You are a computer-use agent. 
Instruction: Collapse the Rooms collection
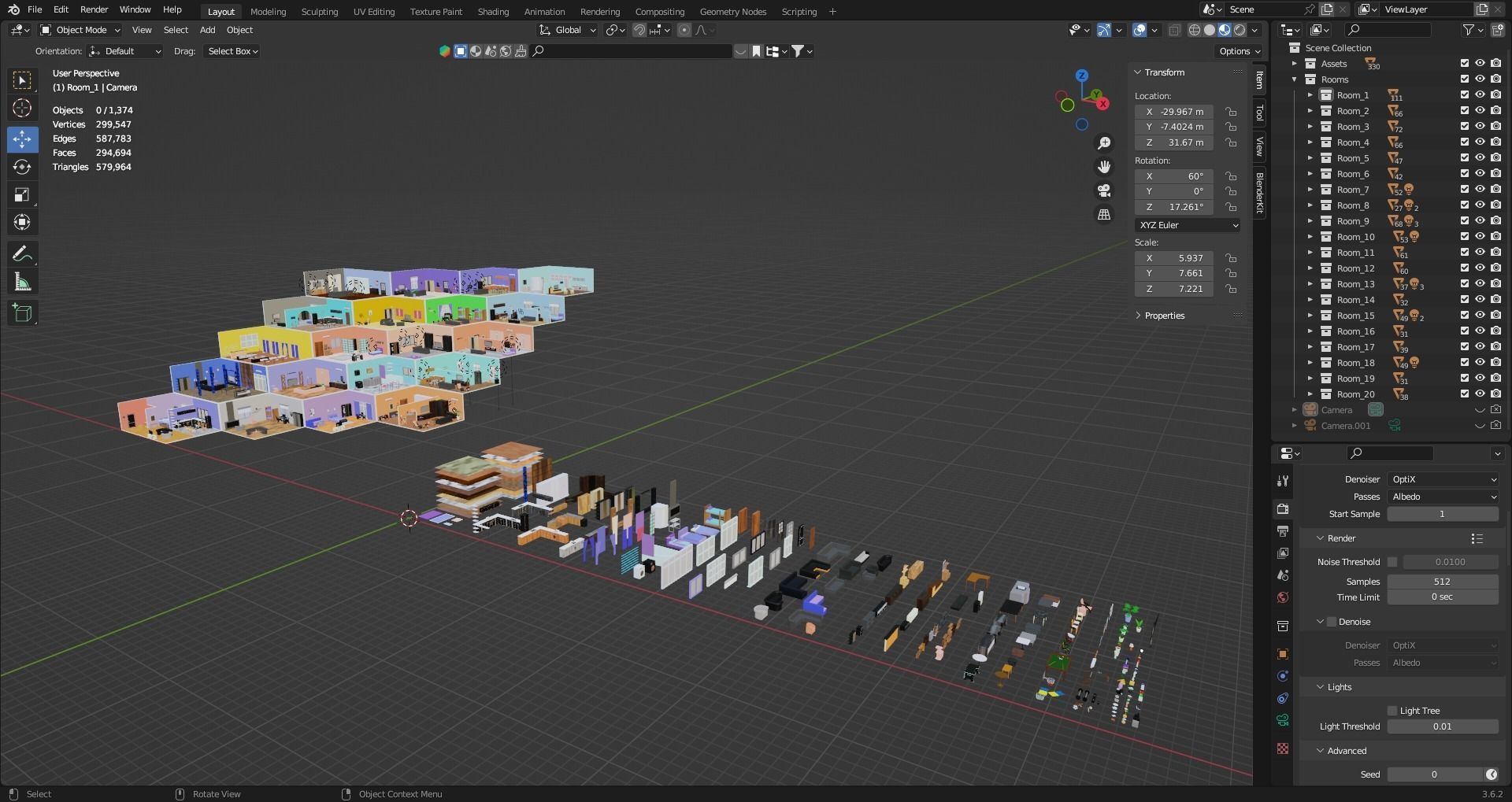pyautogui.click(x=1295, y=79)
